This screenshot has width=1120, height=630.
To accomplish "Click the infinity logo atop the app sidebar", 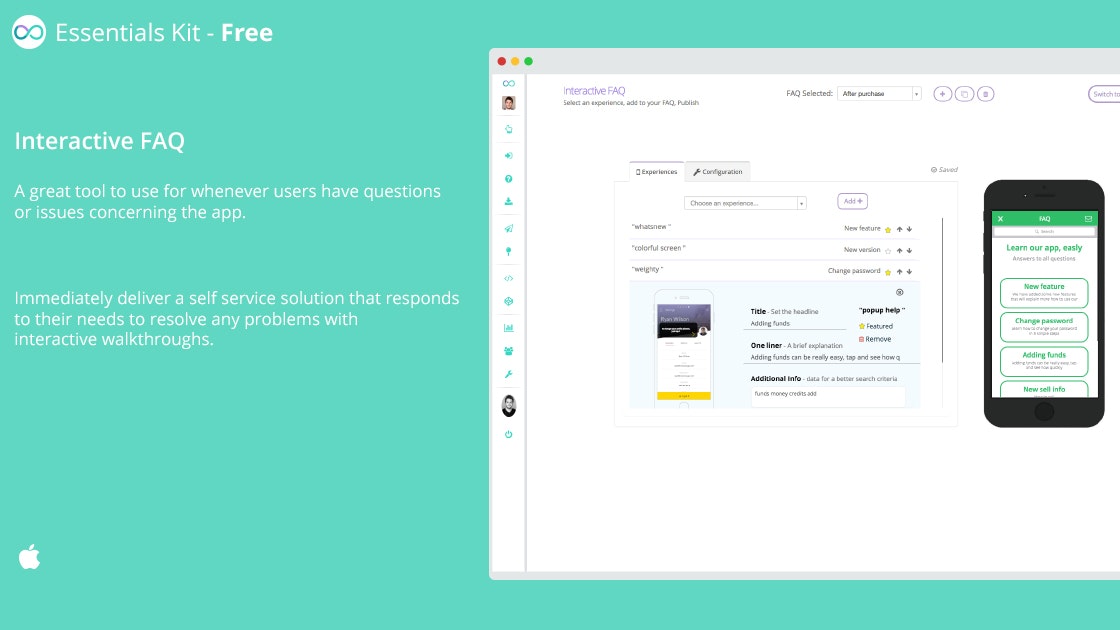I will 509,84.
